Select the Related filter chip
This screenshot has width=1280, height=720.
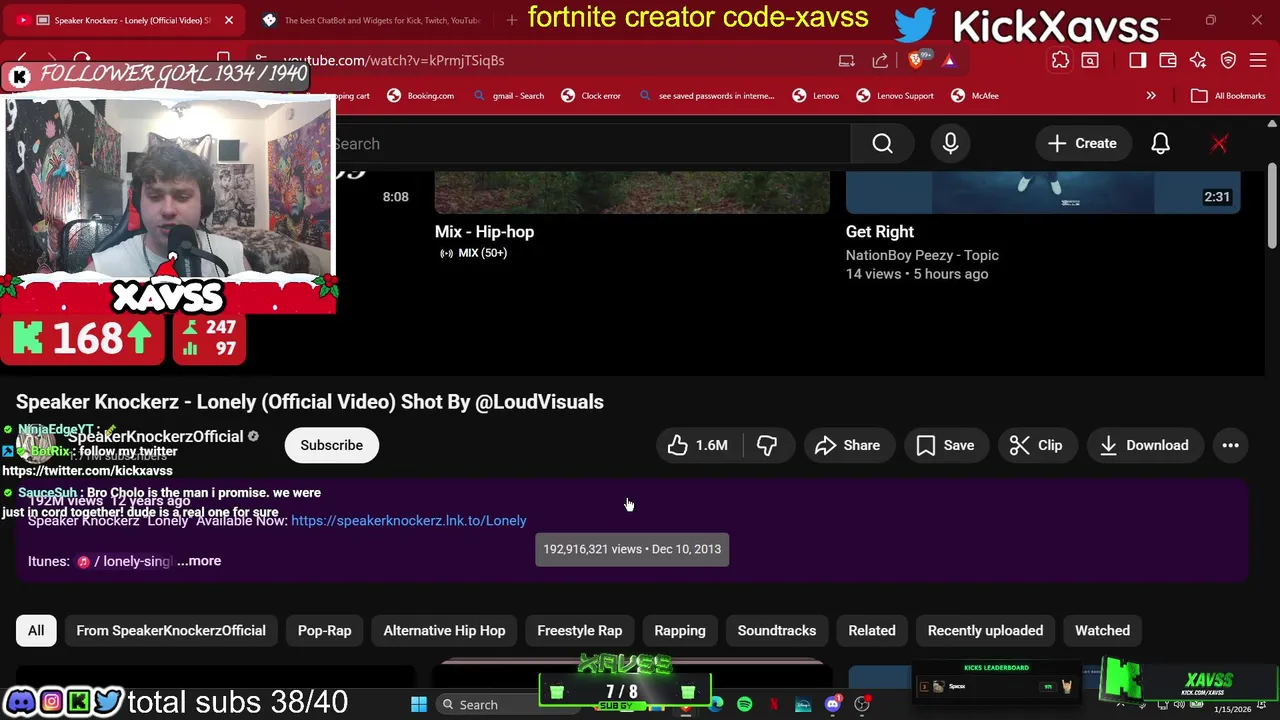872,631
